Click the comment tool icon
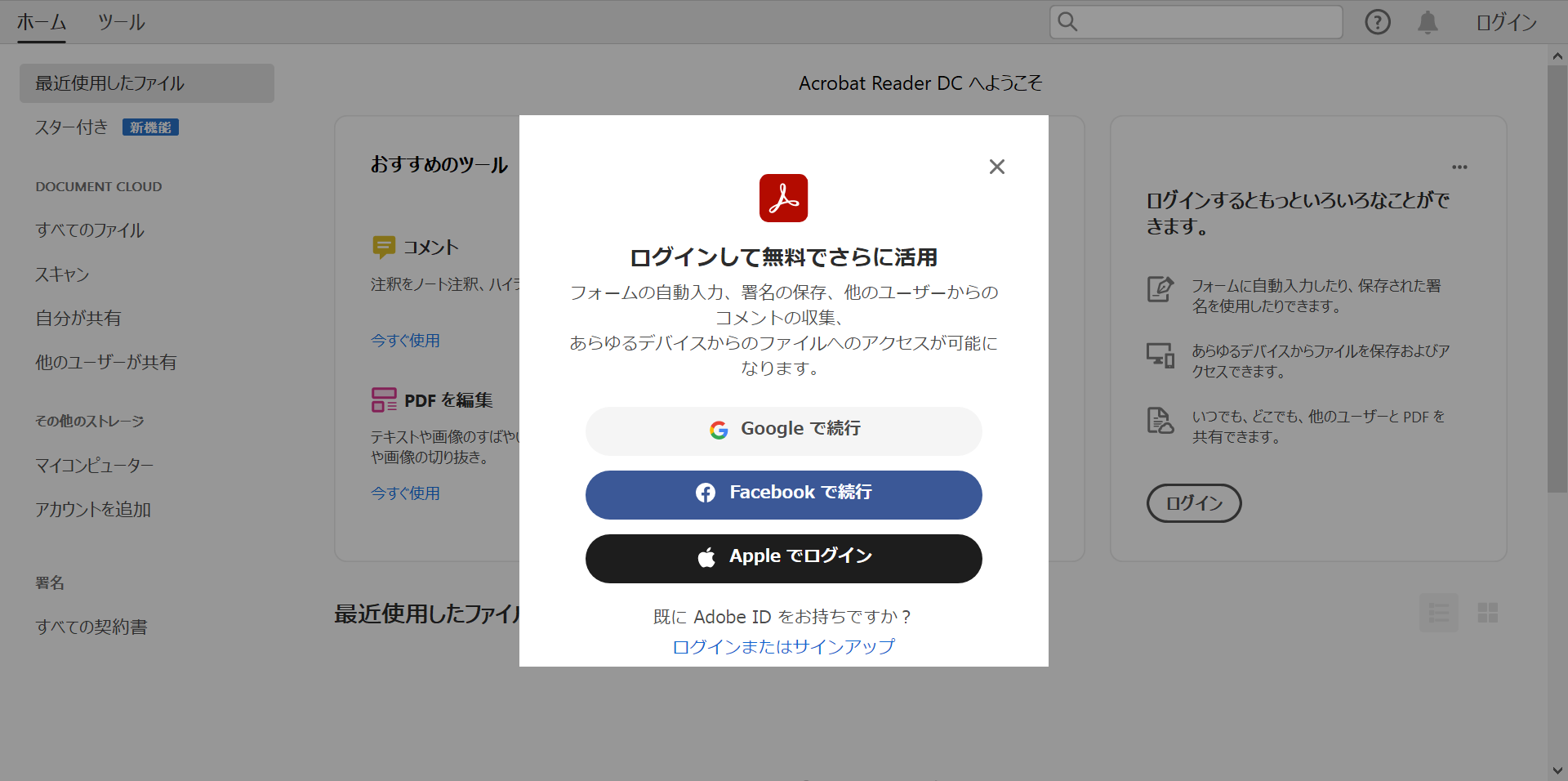Image resolution: width=1568 pixels, height=781 pixels. 384,247
